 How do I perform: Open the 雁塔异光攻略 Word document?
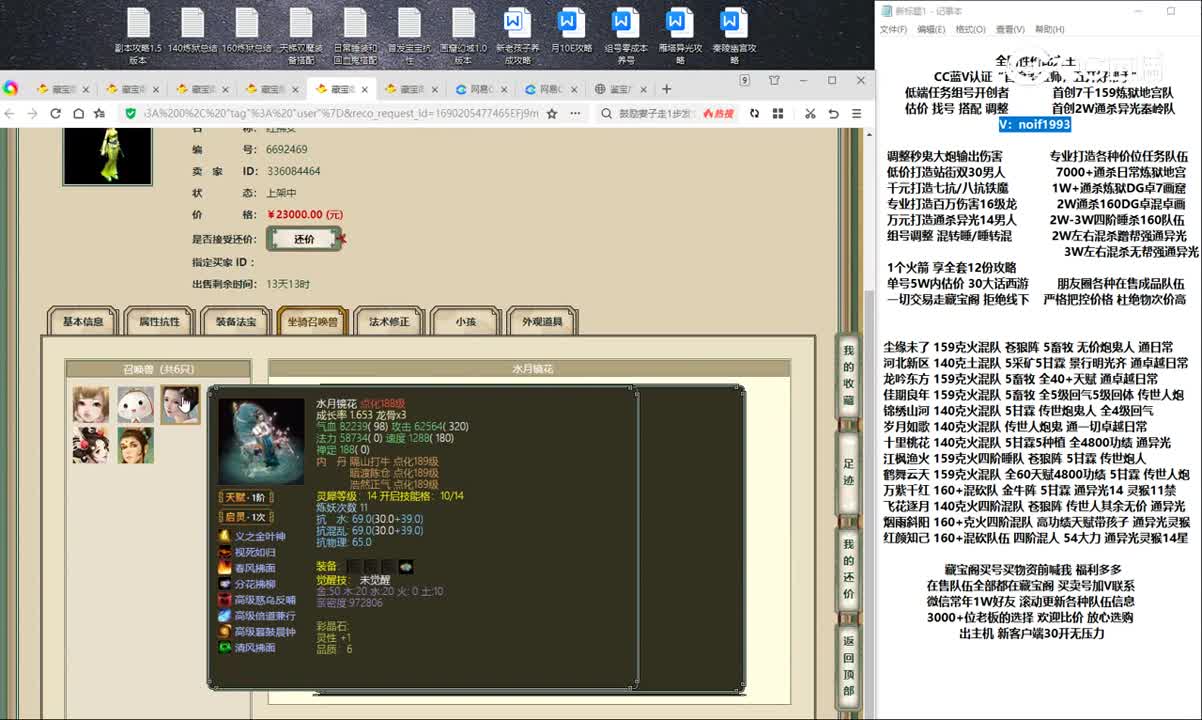(679, 35)
